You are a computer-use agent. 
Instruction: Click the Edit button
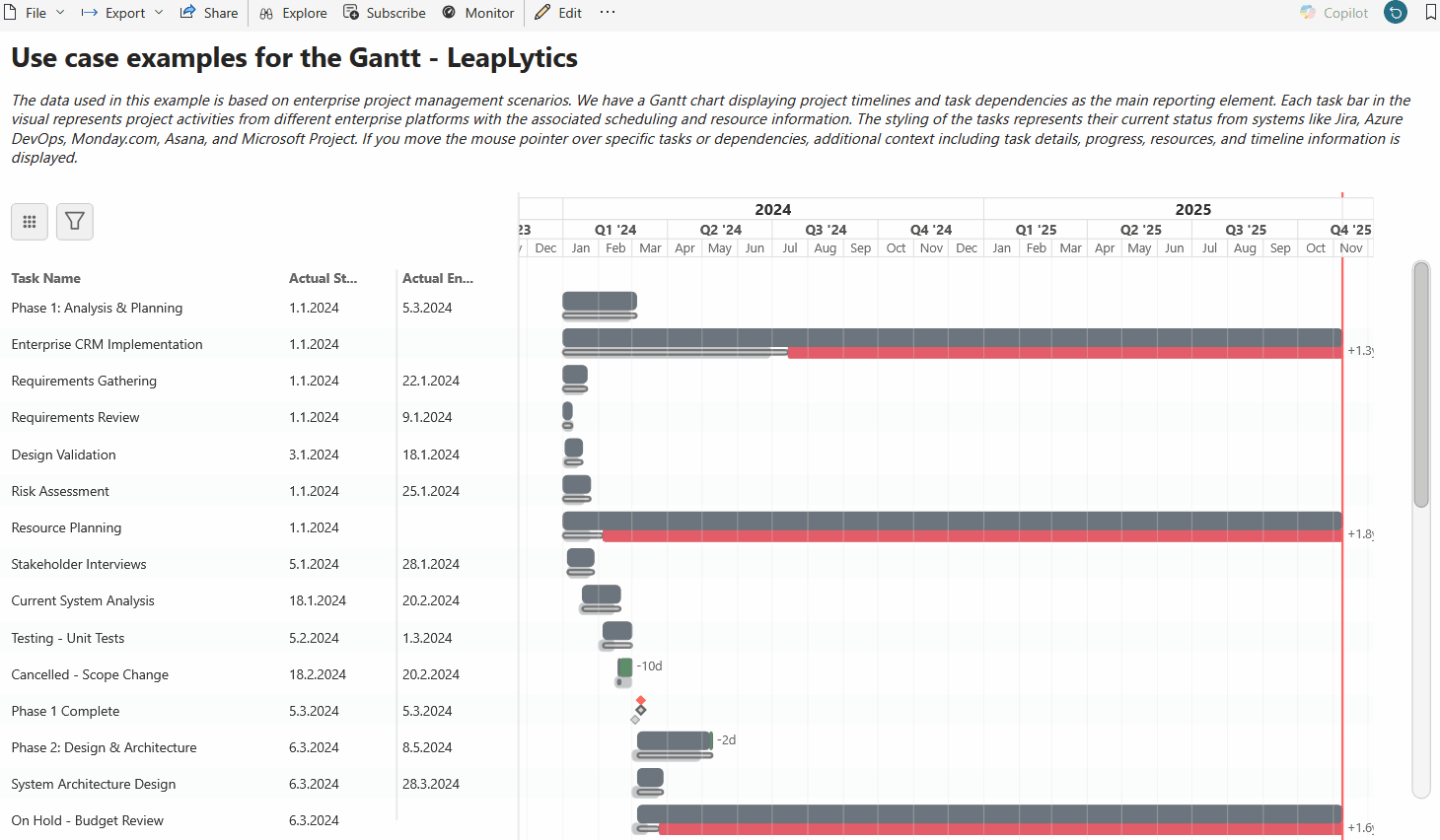pyautogui.click(x=558, y=13)
